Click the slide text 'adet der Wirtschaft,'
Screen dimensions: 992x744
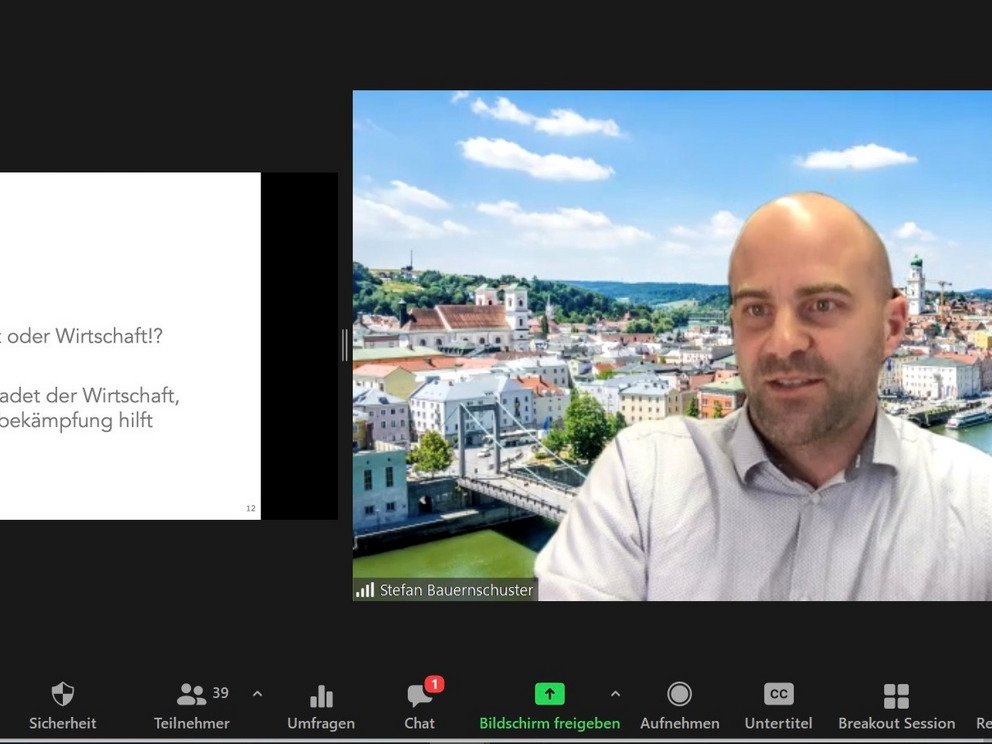(x=89, y=395)
